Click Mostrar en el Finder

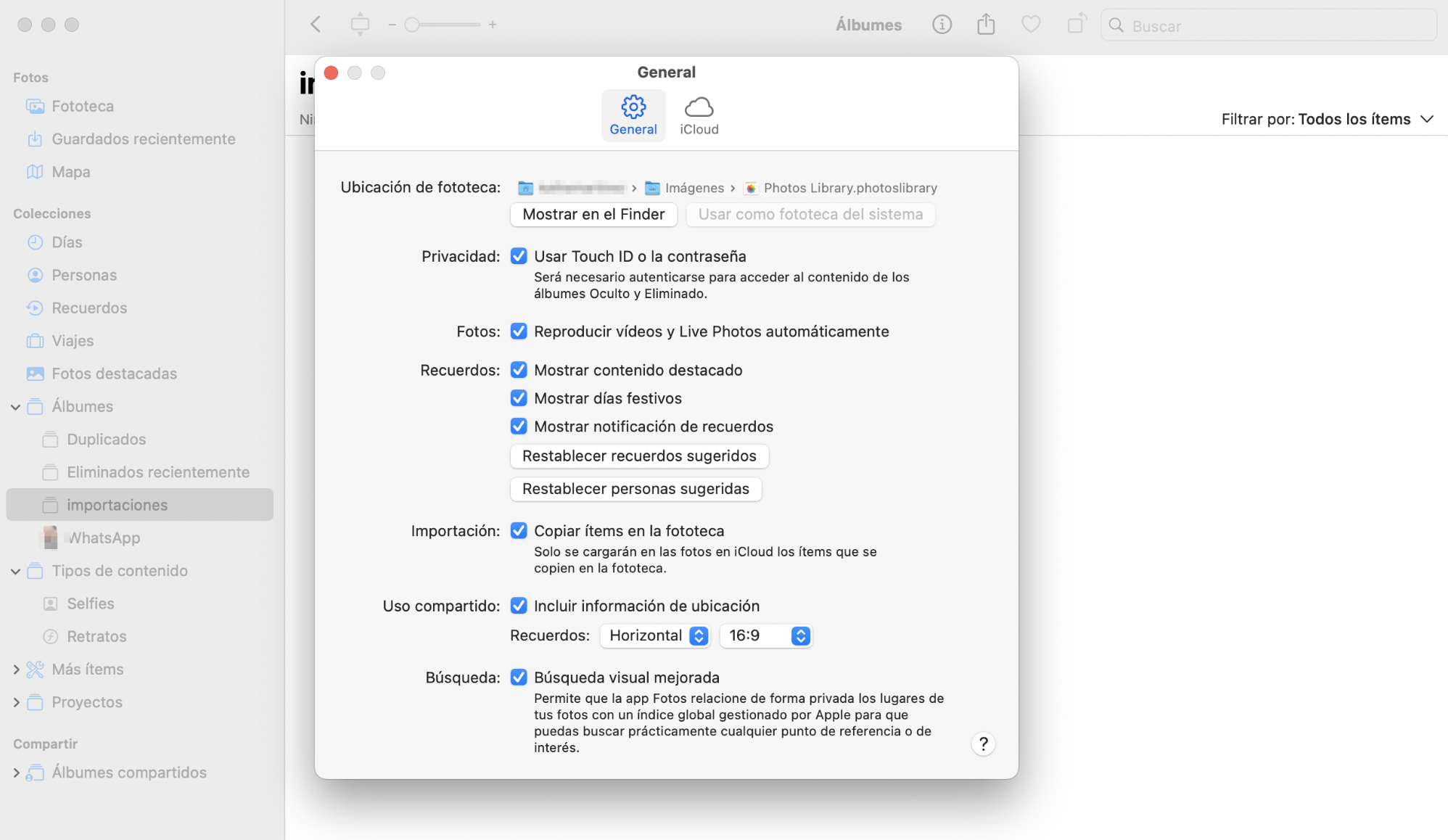coord(593,214)
